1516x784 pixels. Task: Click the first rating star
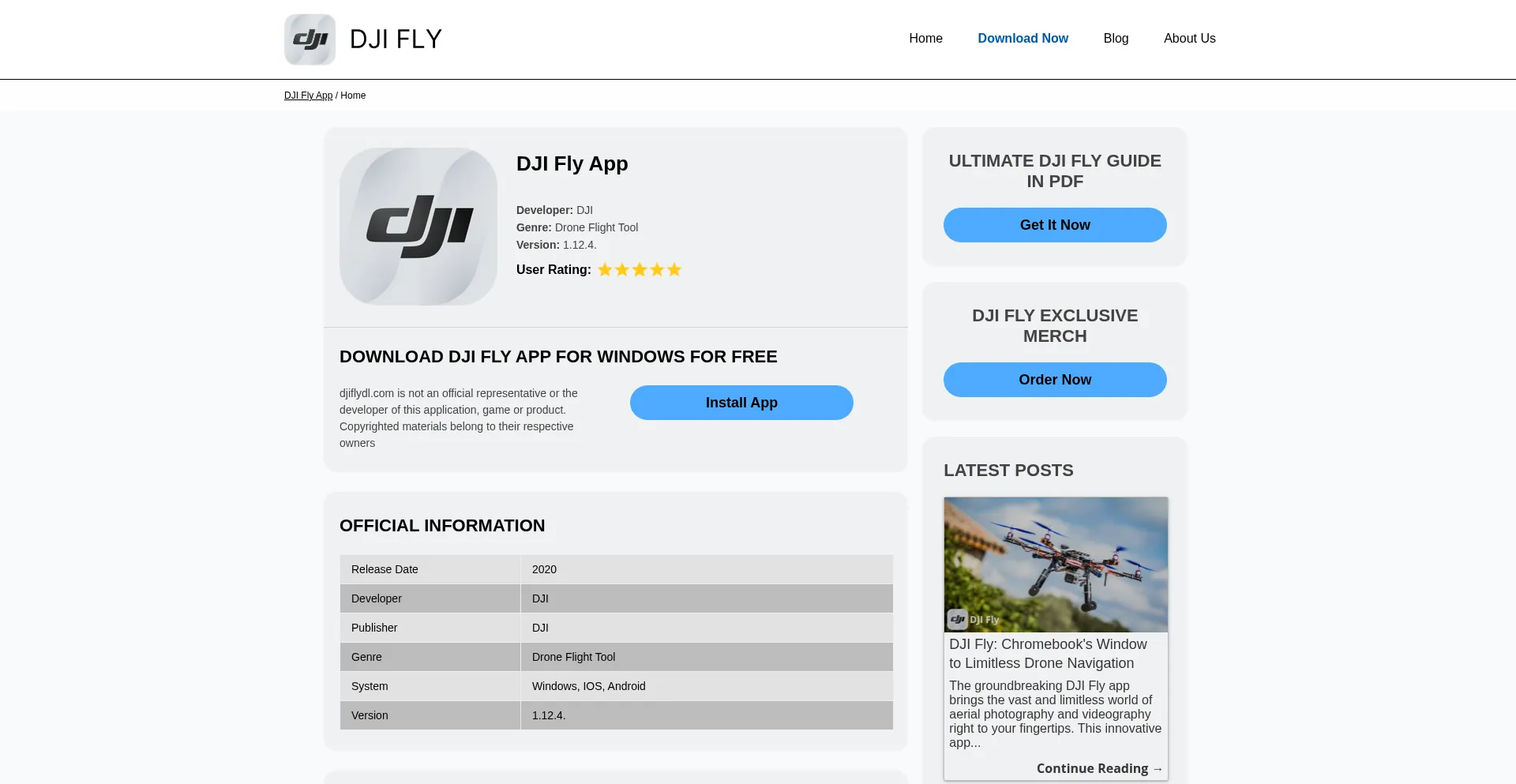[x=605, y=270]
